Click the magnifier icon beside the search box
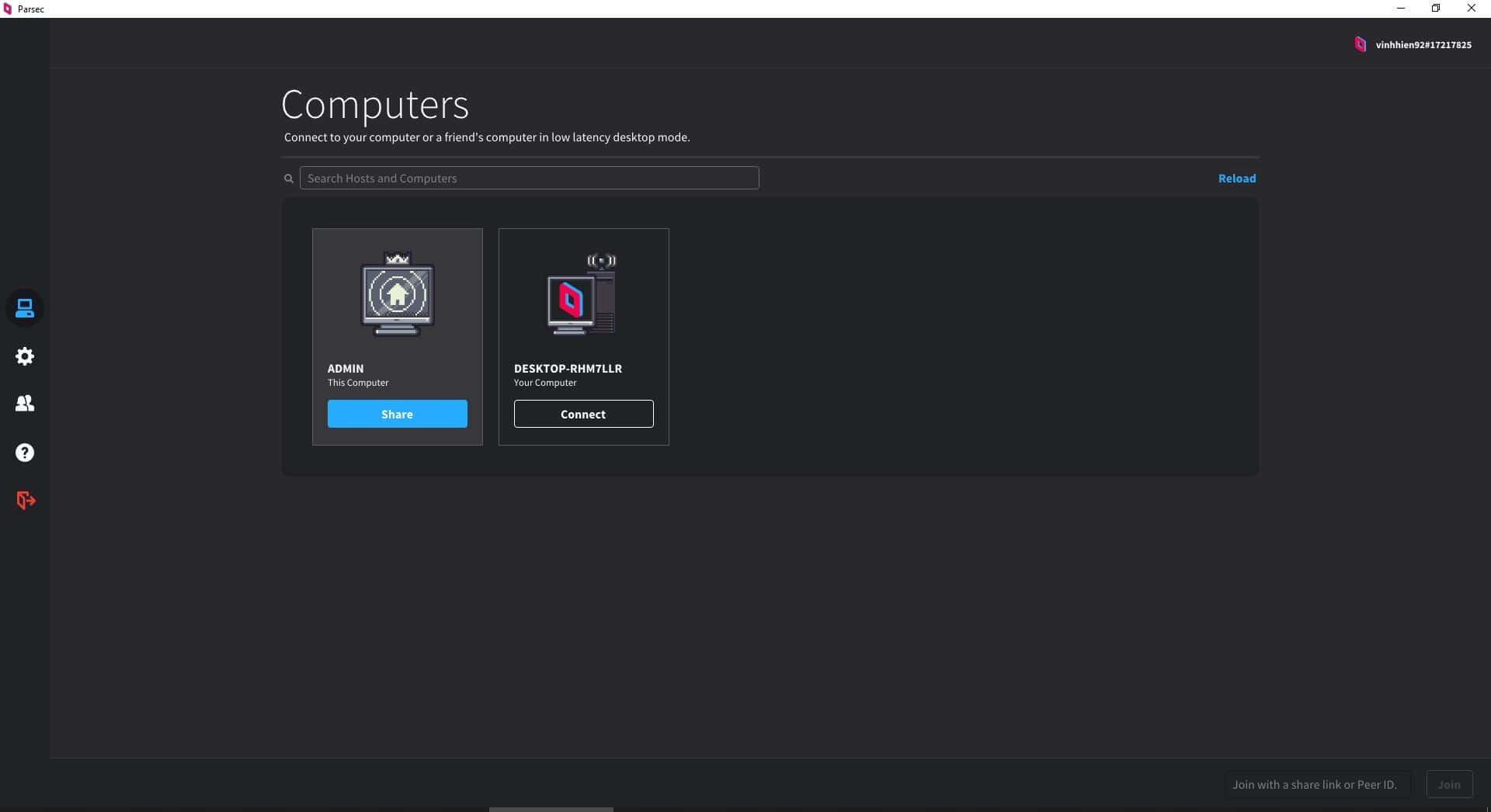The height and width of the screenshot is (812, 1491). tap(289, 179)
